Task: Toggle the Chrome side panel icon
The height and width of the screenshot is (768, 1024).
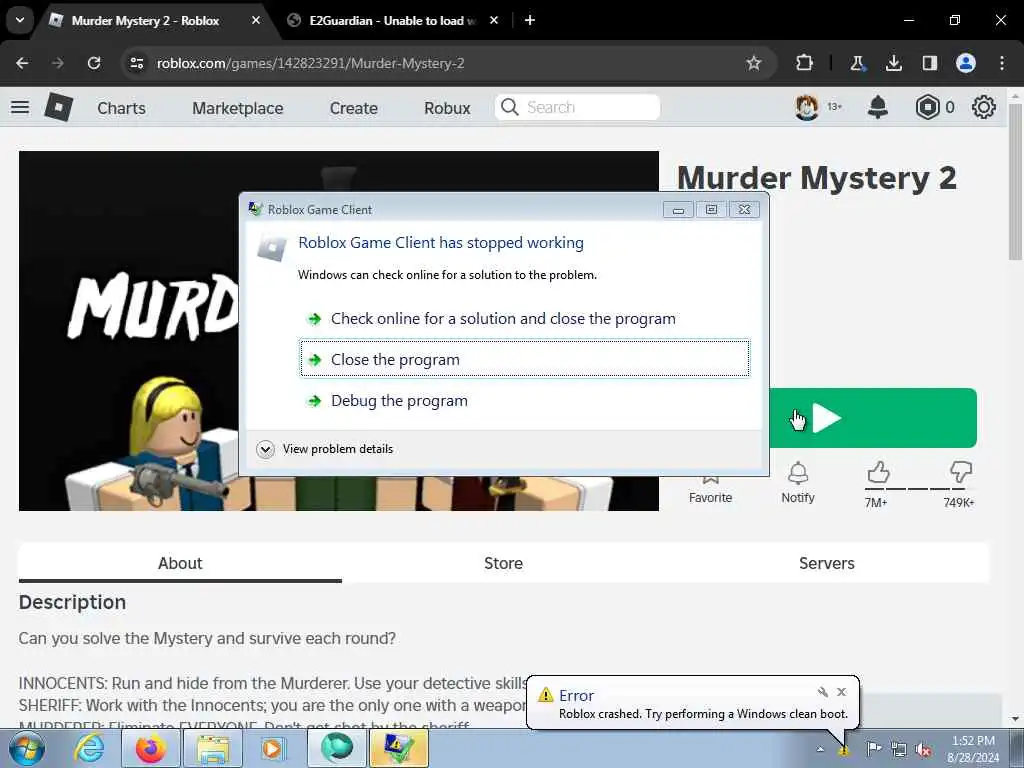Action: pos(929,63)
